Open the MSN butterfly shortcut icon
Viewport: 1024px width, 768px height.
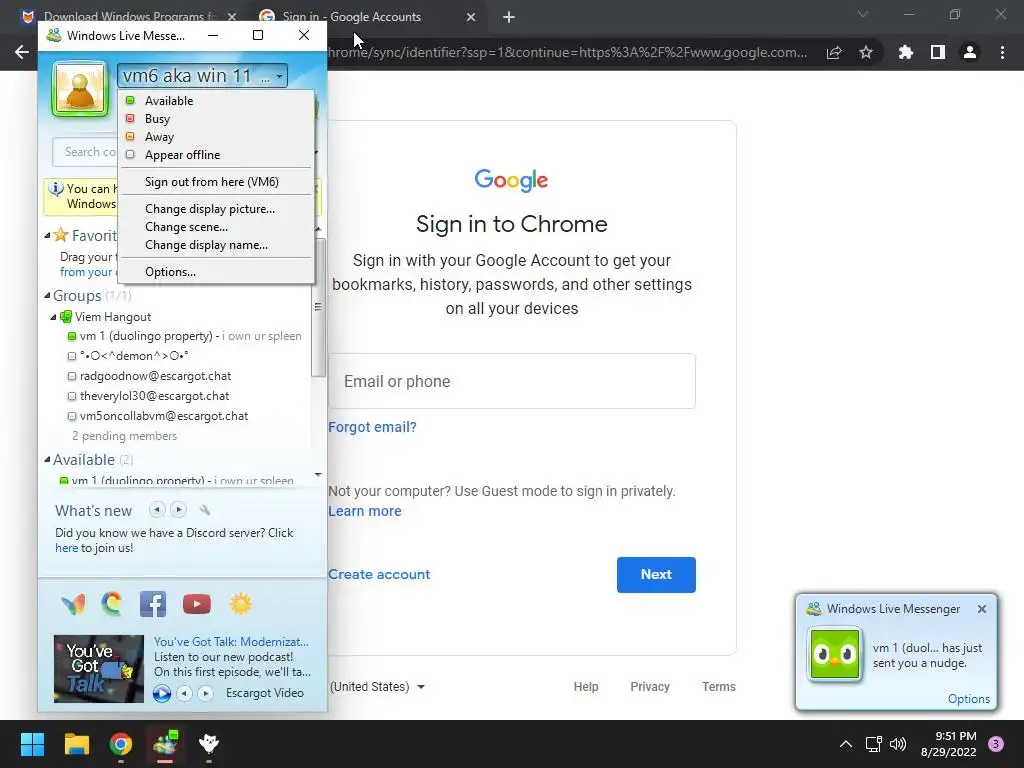point(73,604)
